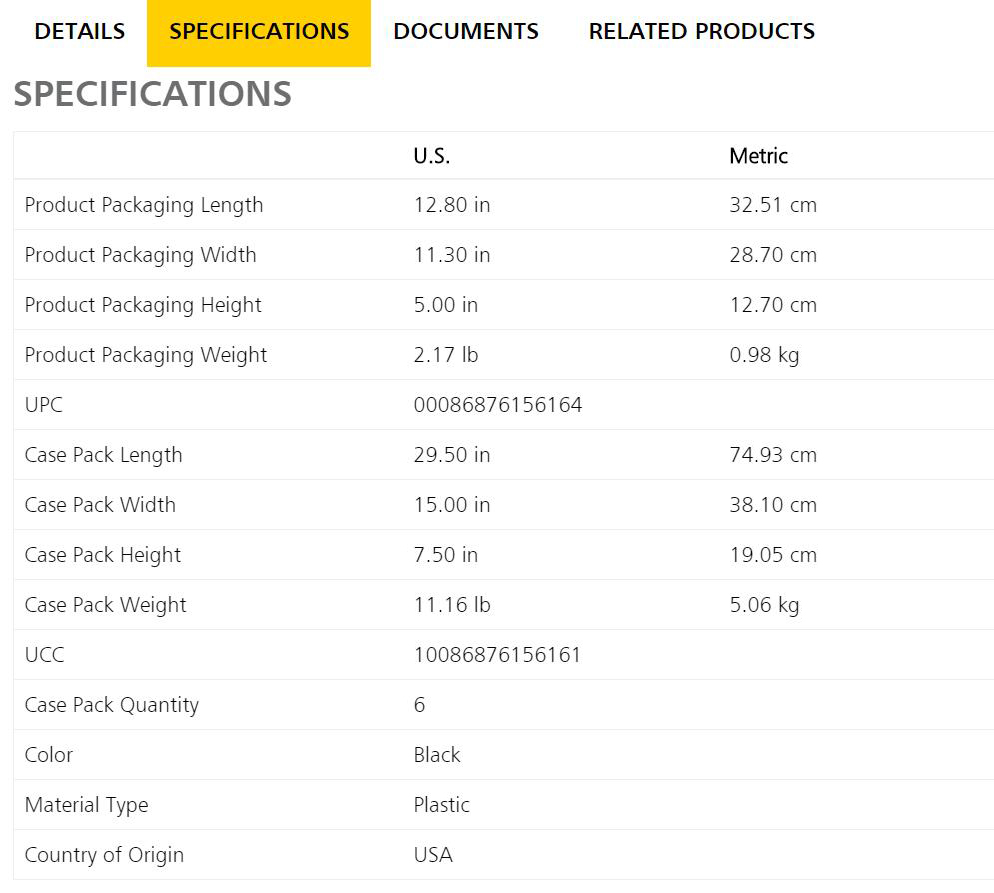Click the value 19.05 cm
This screenshot has width=994, height=893.
coord(773,555)
